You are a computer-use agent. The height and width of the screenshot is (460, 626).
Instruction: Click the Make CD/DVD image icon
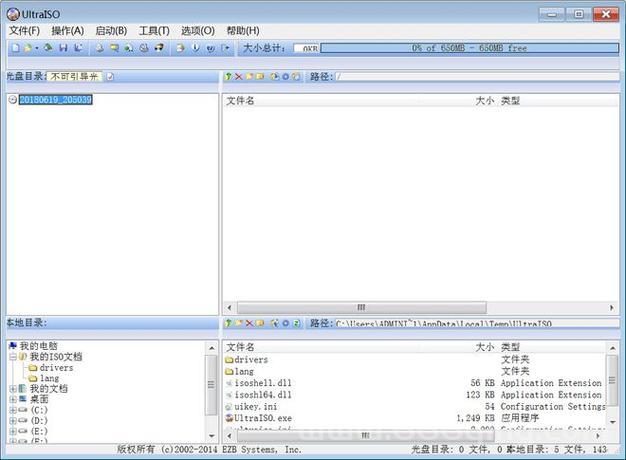(99, 48)
